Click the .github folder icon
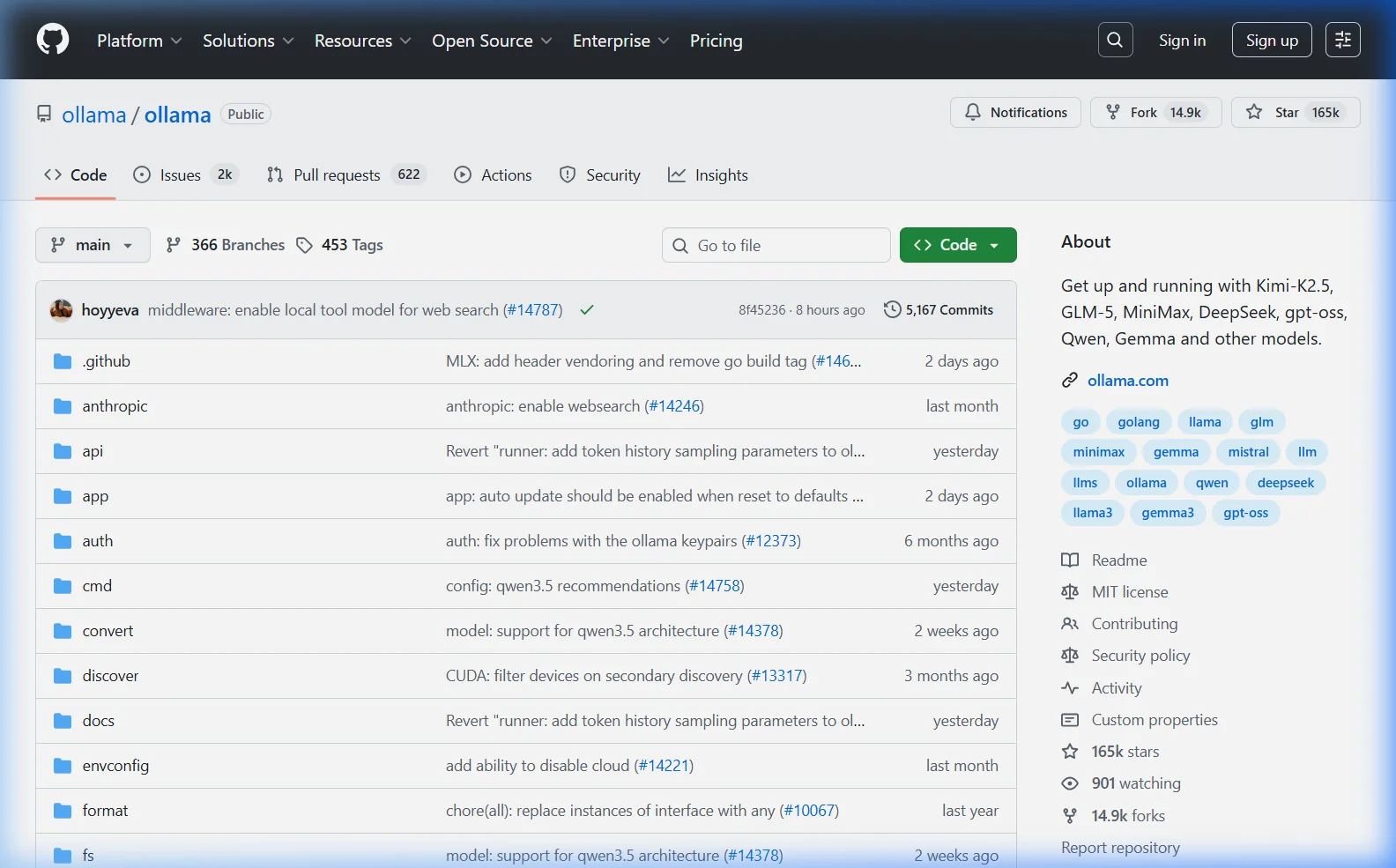 tap(63, 361)
